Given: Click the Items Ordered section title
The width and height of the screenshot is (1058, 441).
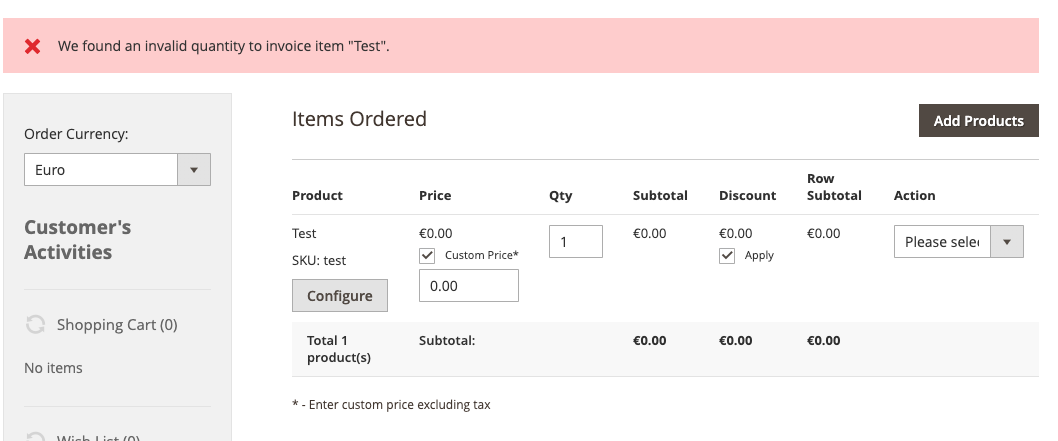Looking at the screenshot, I should pyautogui.click(x=359, y=119).
